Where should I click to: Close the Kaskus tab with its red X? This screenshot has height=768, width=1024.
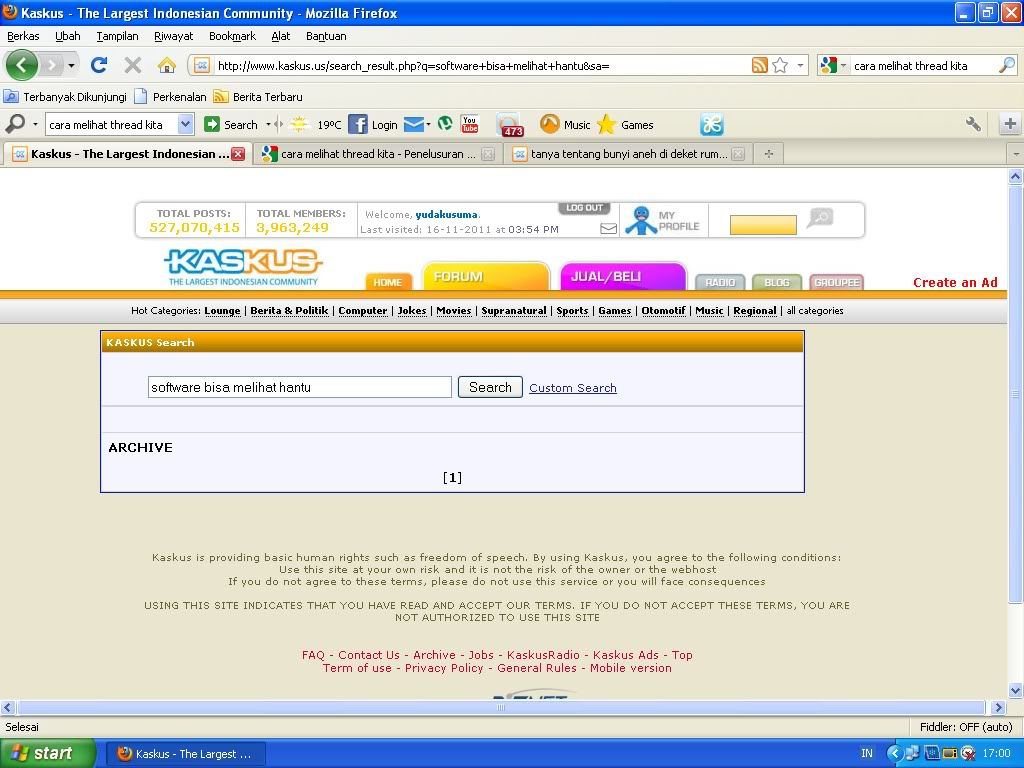click(238, 154)
